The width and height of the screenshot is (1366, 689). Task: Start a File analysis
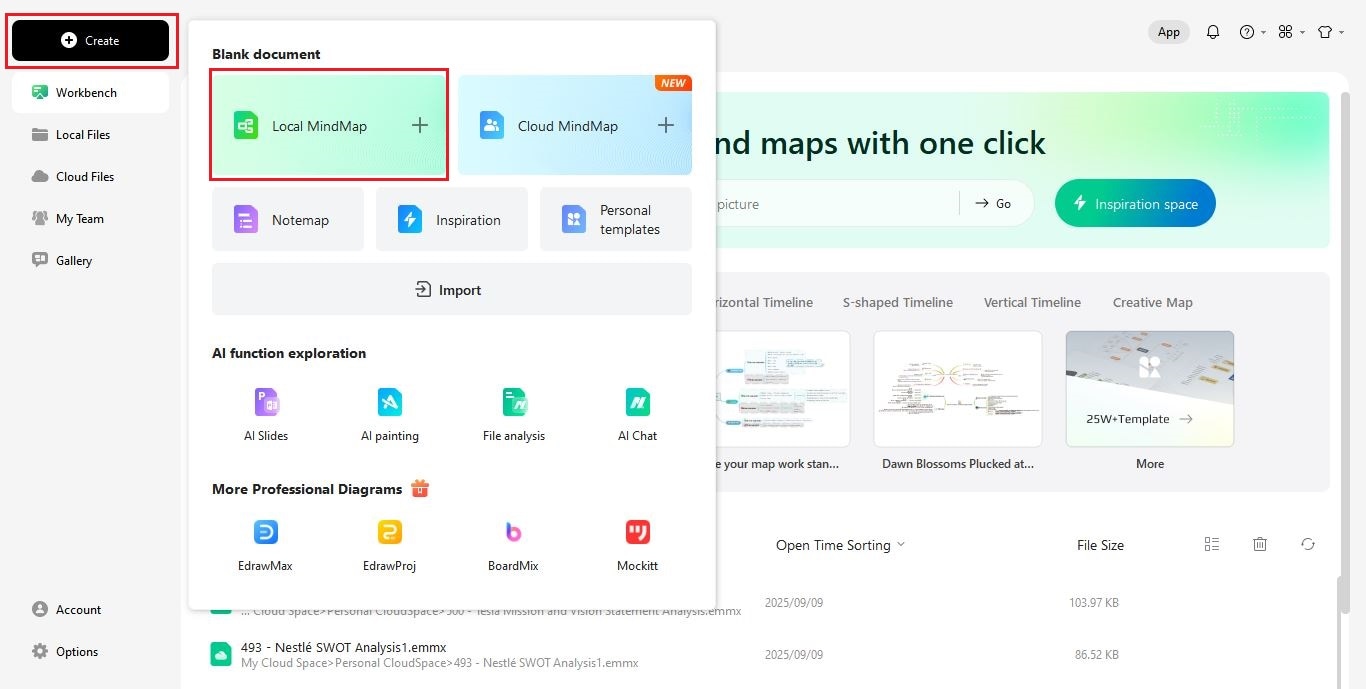point(513,412)
